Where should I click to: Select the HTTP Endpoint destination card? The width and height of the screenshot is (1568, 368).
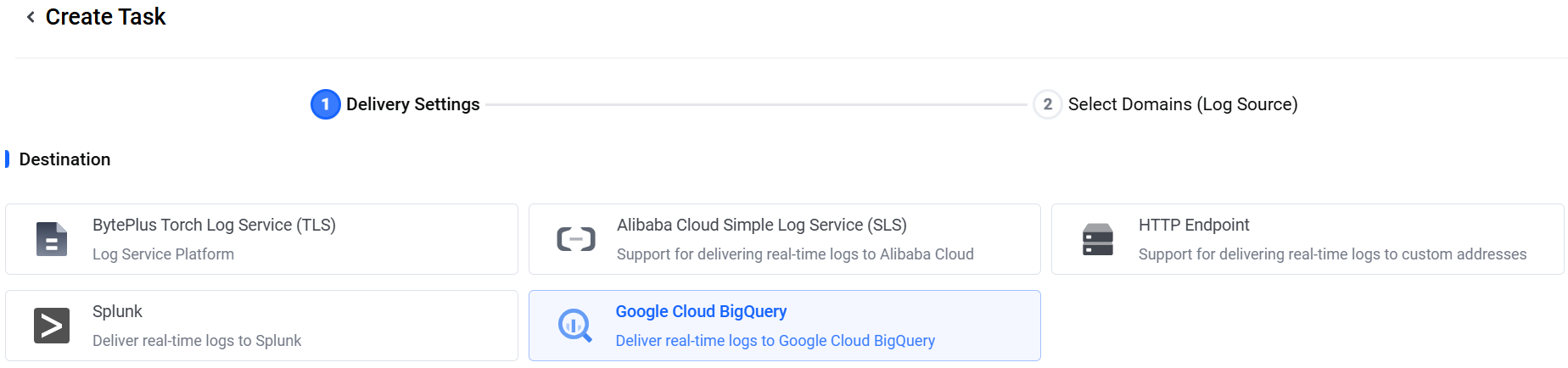1307,239
